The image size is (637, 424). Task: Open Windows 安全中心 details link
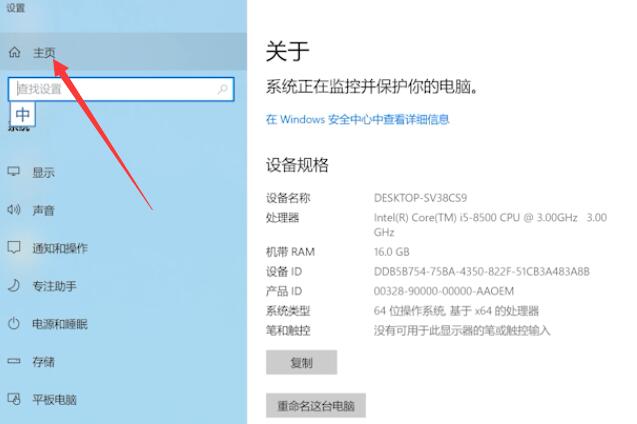click(x=358, y=119)
